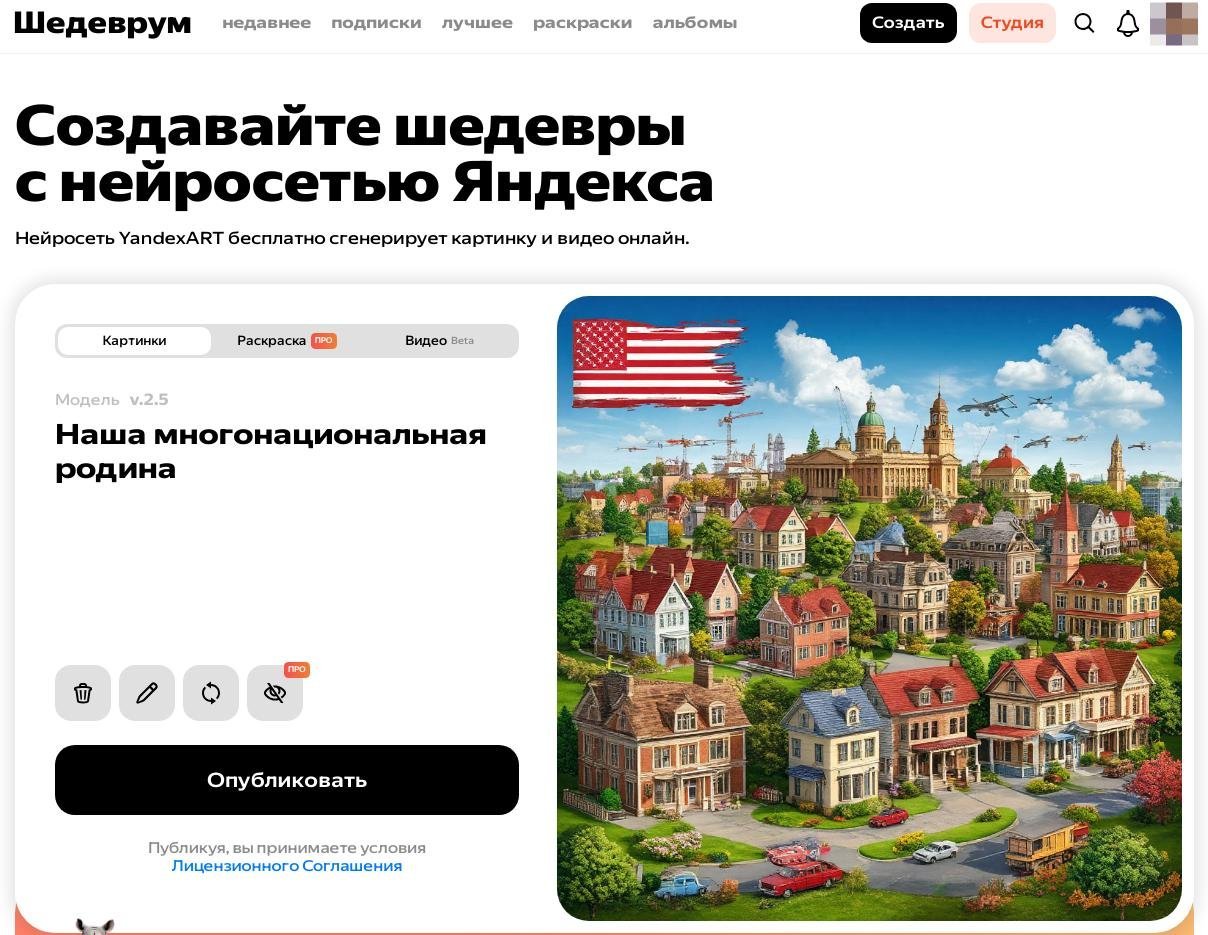Go to недавнее section

click(x=266, y=23)
